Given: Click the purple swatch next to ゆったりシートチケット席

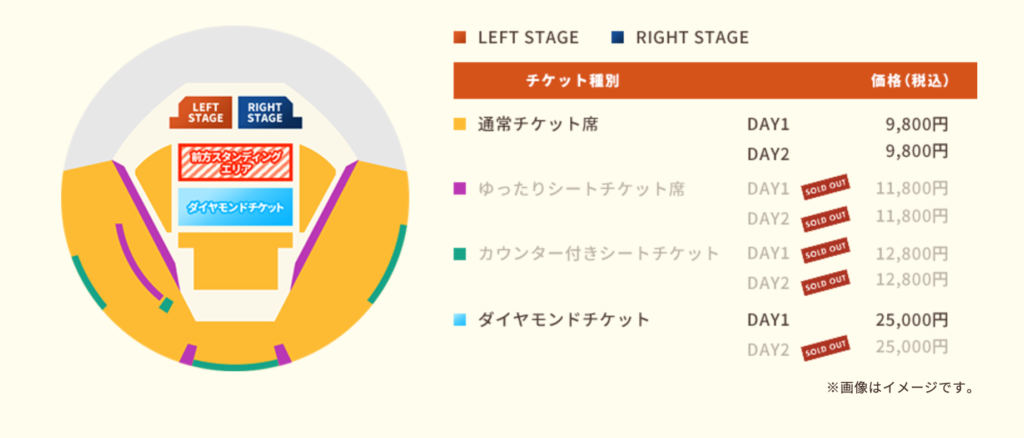Looking at the screenshot, I should [x=460, y=188].
